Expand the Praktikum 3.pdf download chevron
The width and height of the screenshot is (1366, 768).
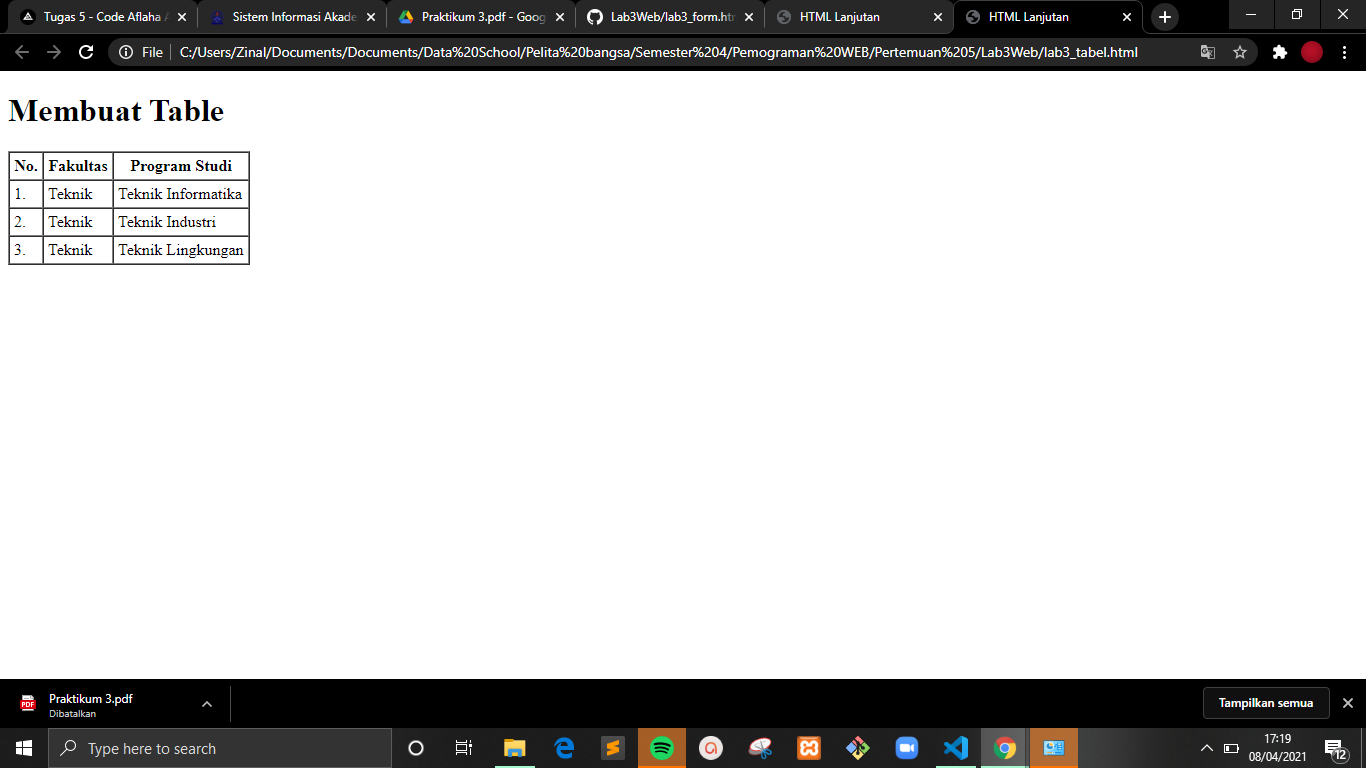pos(207,703)
